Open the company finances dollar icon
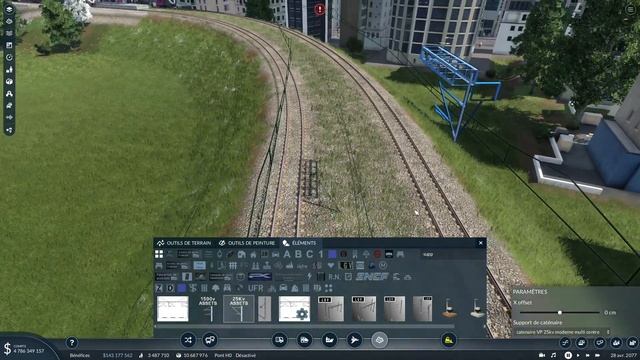The height and width of the screenshot is (360, 640). [x=7, y=349]
